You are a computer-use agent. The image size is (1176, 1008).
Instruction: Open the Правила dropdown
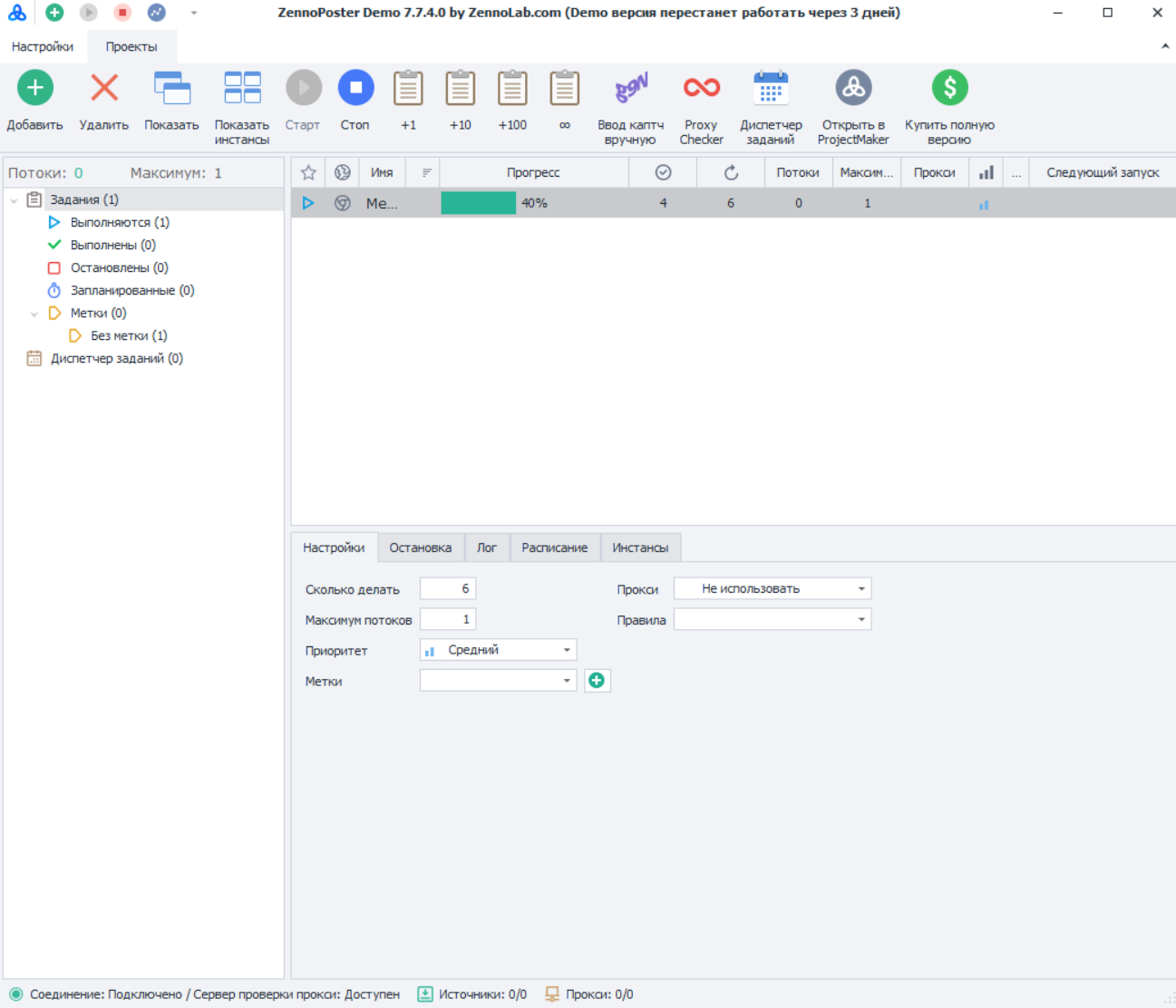pos(773,619)
